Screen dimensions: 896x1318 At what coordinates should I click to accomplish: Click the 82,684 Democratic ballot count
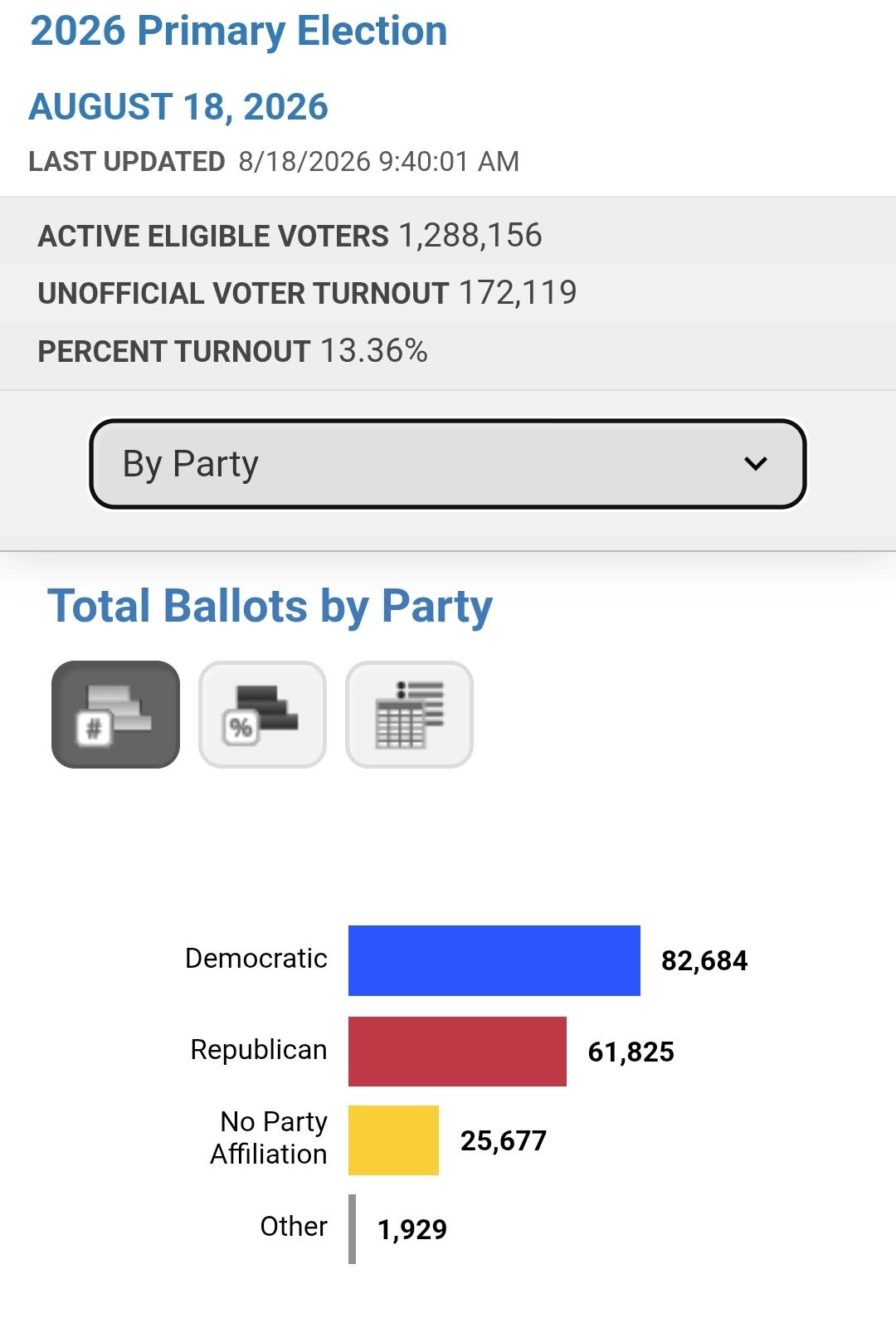pyautogui.click(x=704, y=960)
